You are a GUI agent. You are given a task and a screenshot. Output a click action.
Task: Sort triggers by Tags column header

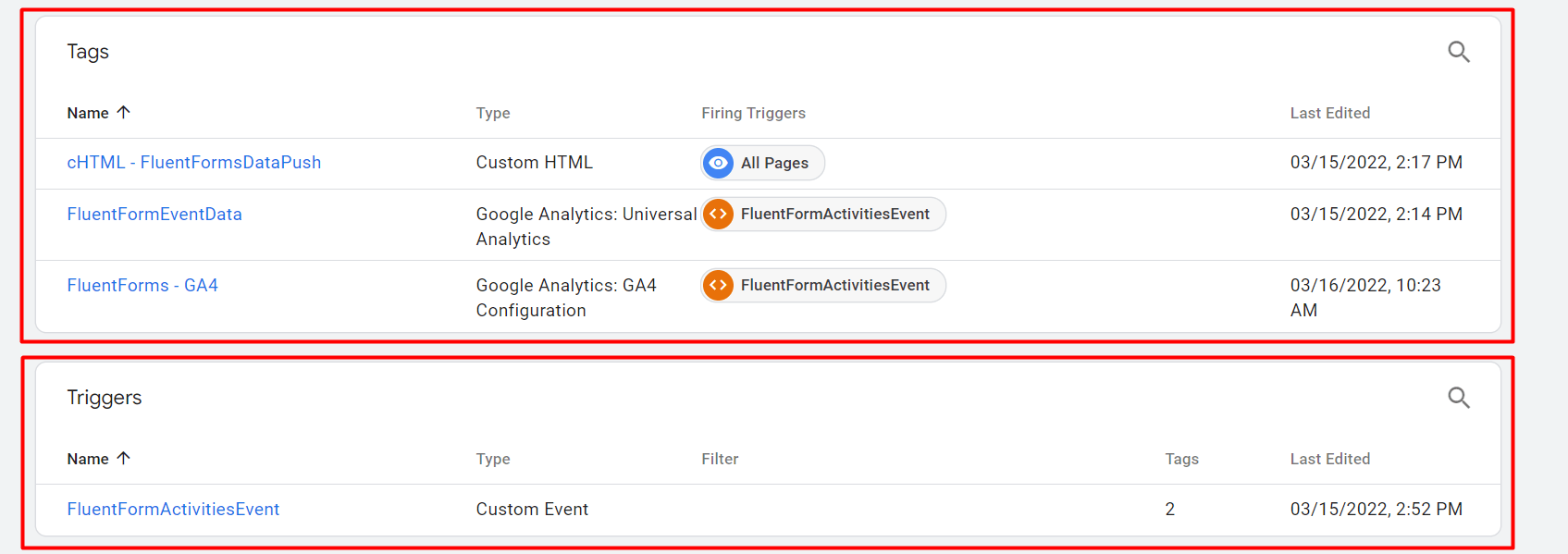[1181, 459]
